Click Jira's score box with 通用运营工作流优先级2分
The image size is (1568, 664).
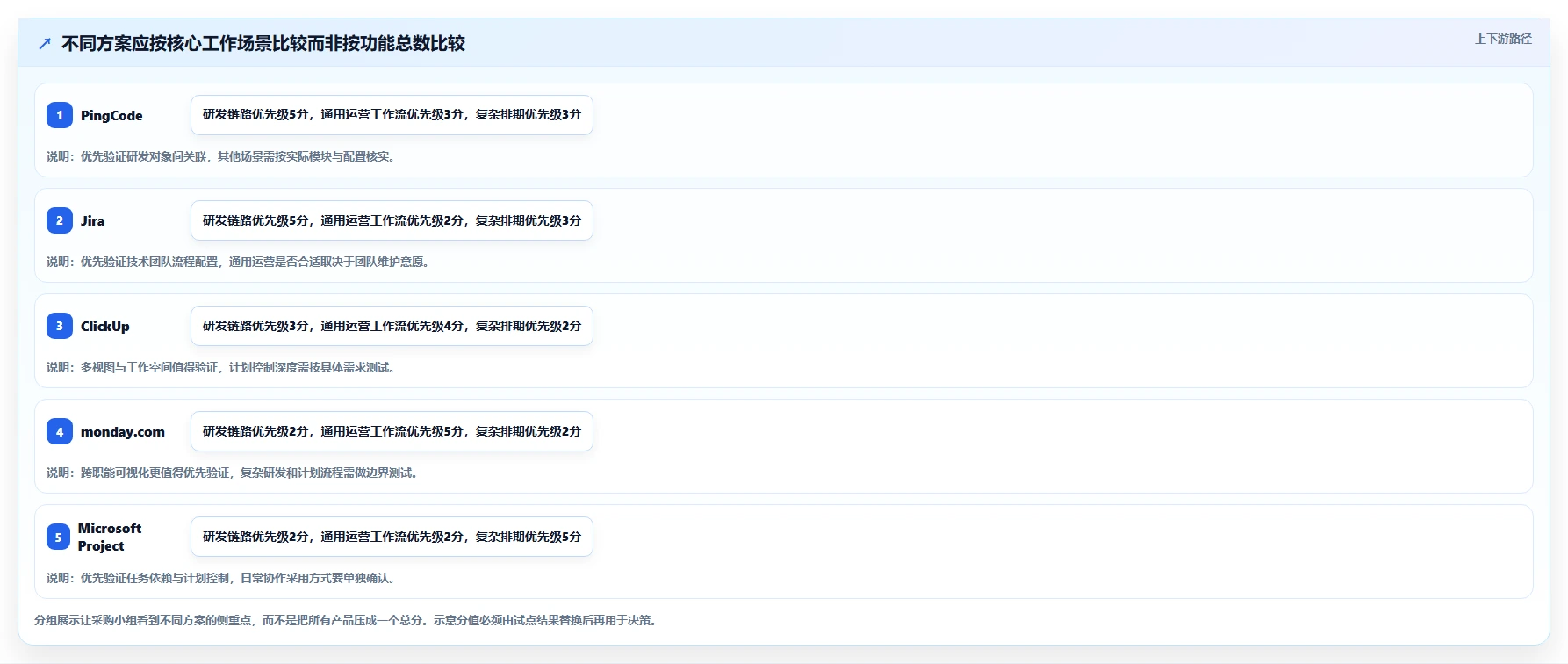(x=392, y=220)
